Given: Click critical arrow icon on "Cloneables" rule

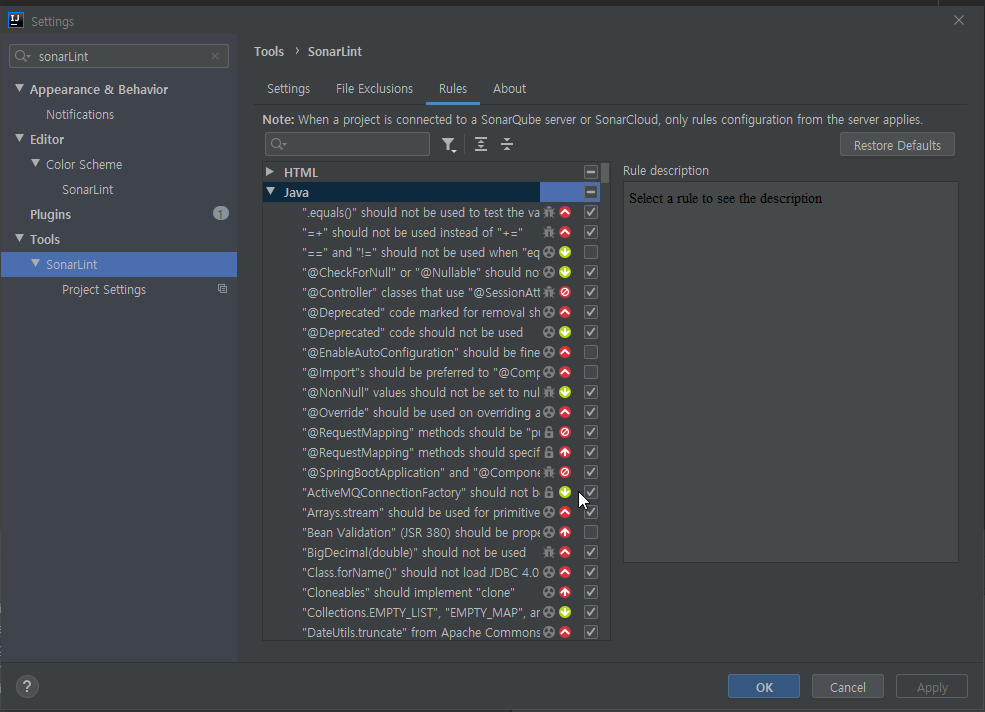Looking at the screenshot, I should point(565,592).
